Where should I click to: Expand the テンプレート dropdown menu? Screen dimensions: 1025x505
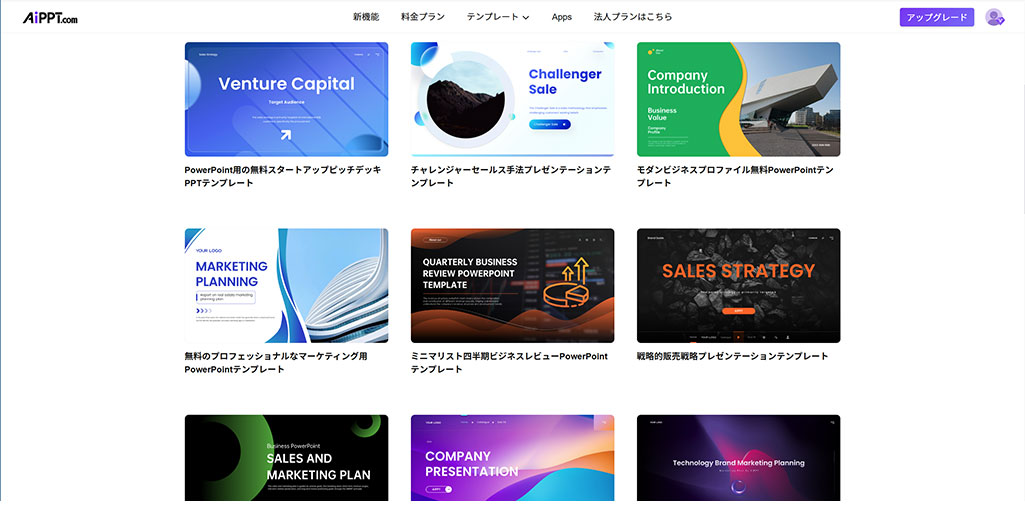(497, 17)
